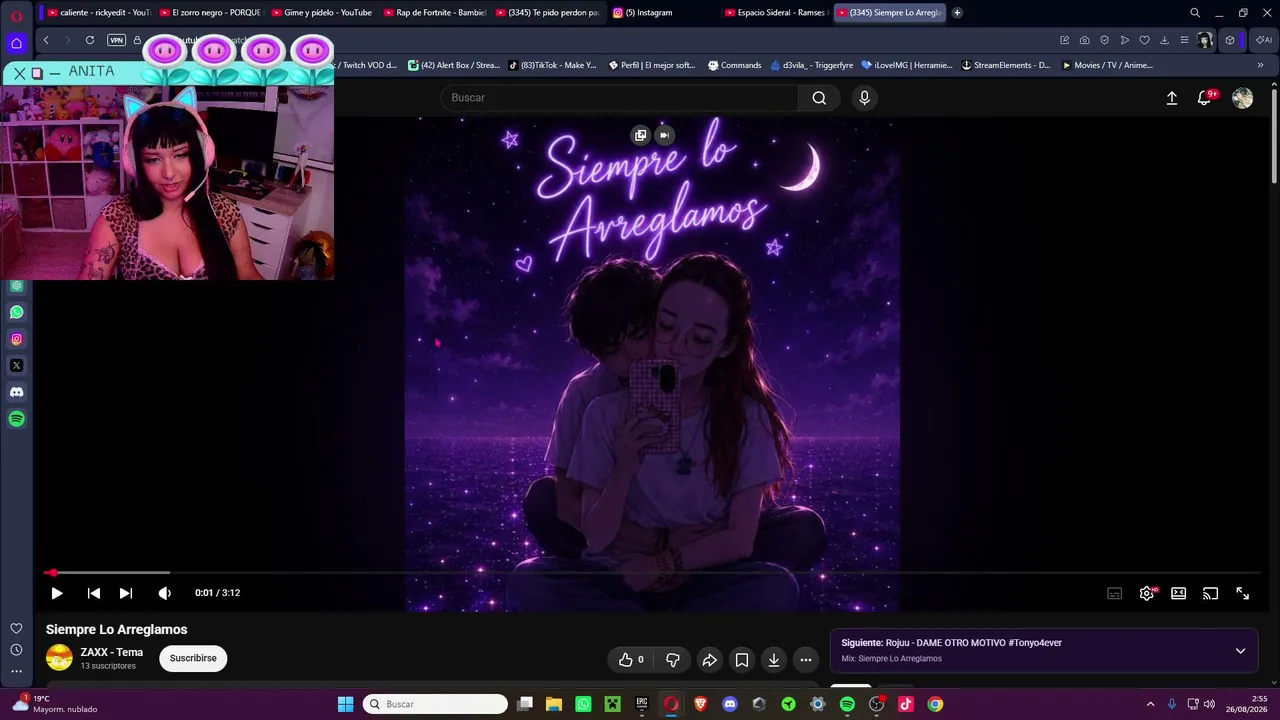Search open tabs in browser

click(x=1195, y=13)
